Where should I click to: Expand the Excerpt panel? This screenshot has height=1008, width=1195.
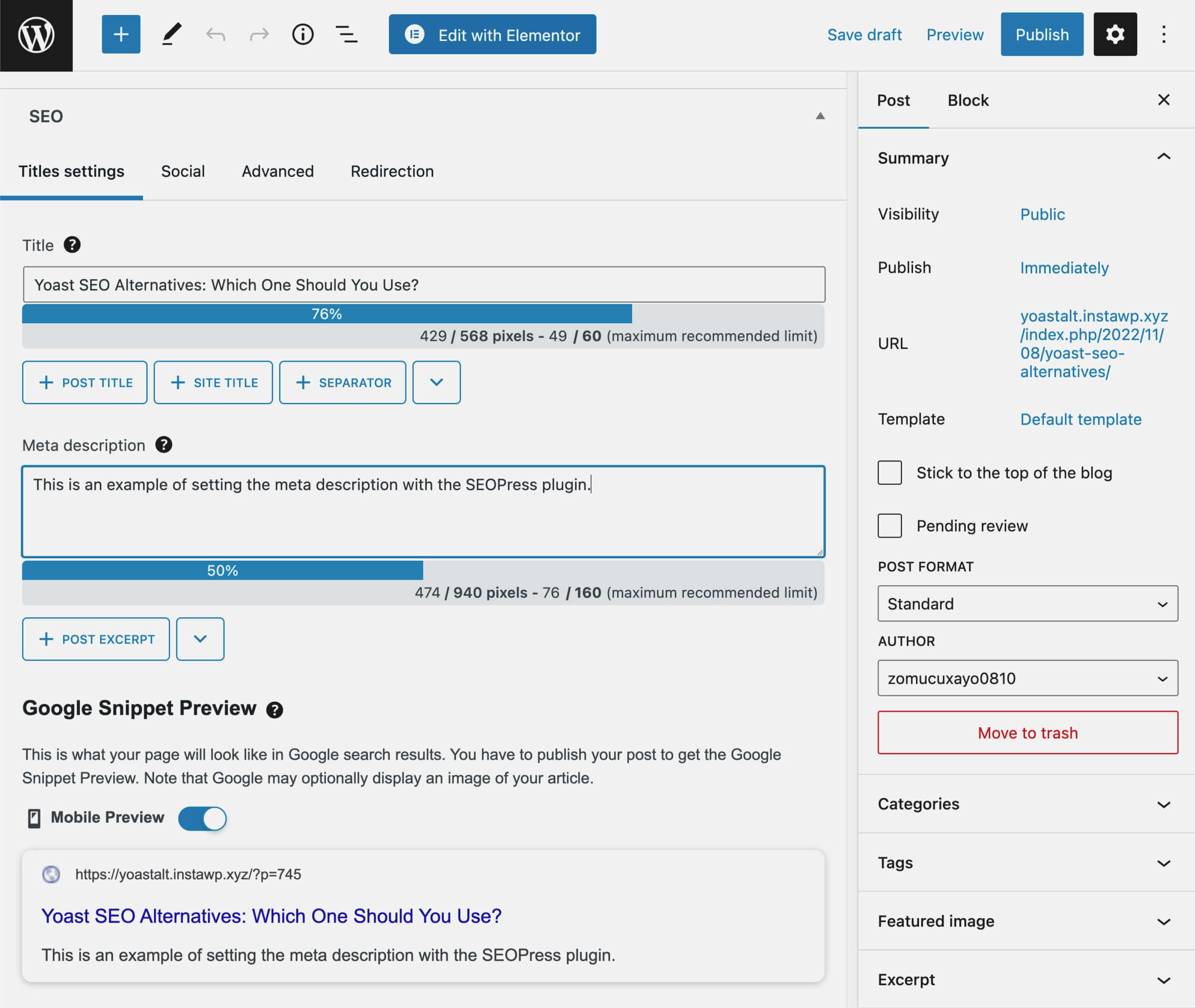(1026, 980)
